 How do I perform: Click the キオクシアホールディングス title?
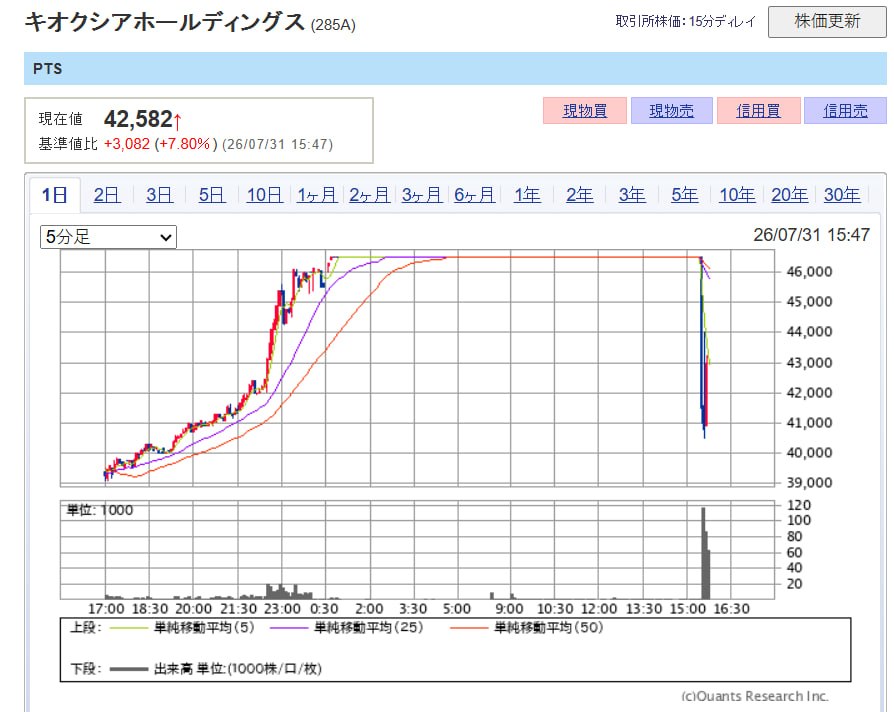(165, 22)
